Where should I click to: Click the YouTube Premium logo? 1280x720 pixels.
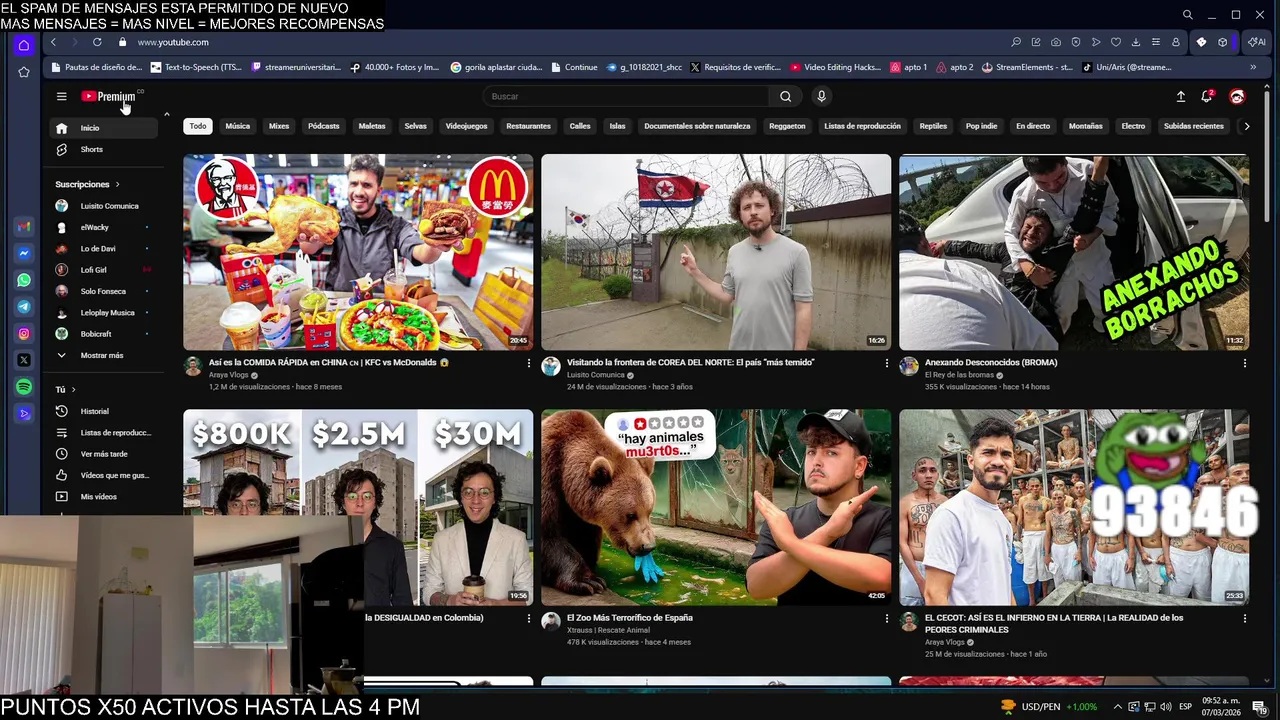point(108,96)
